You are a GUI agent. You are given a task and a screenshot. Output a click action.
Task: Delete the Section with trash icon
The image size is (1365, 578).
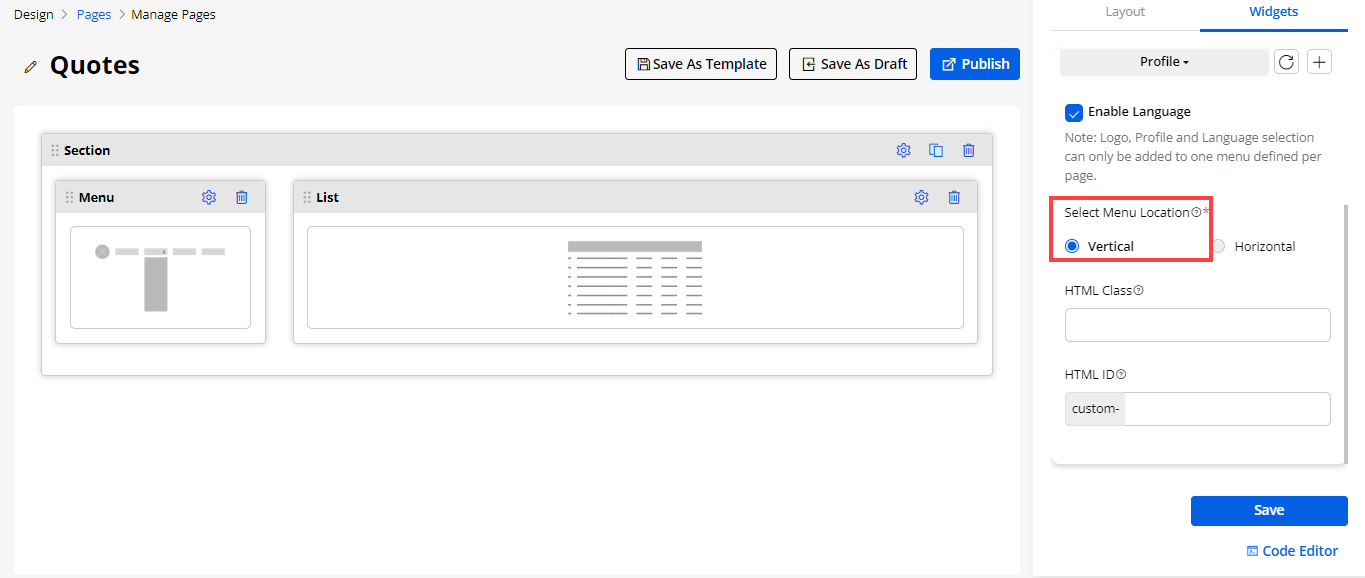[968, 150]
